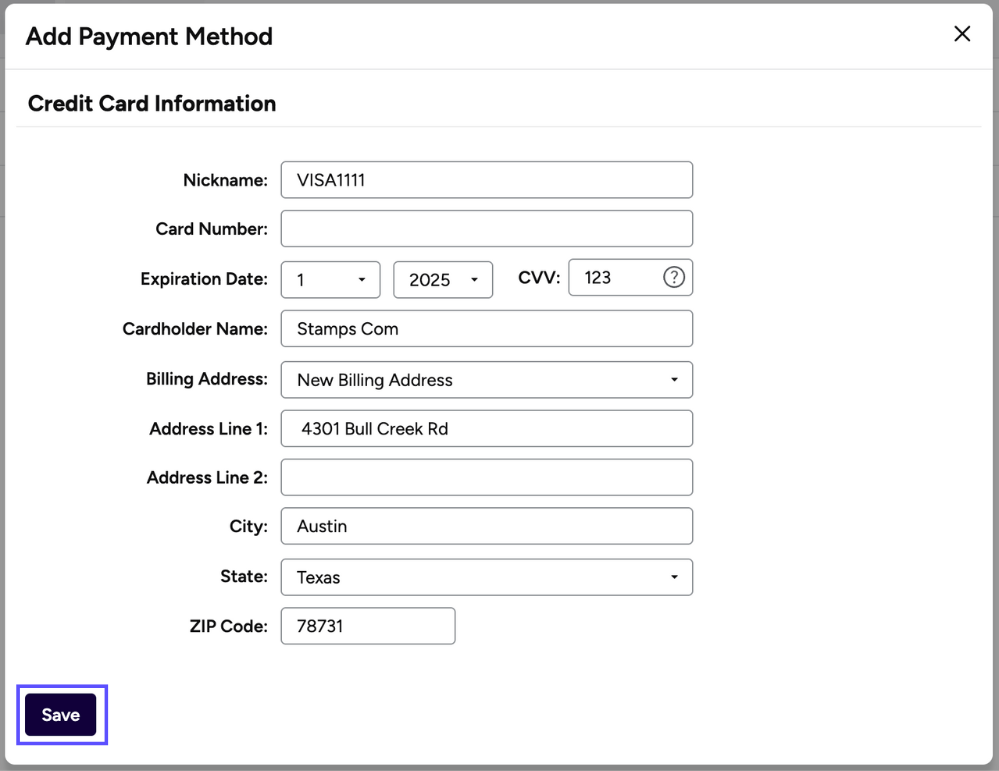The height and width of the screenshot is (771, 999).
Task: Select the City field showing Austin
Action: pyautogui.click(x=486, y=526)
